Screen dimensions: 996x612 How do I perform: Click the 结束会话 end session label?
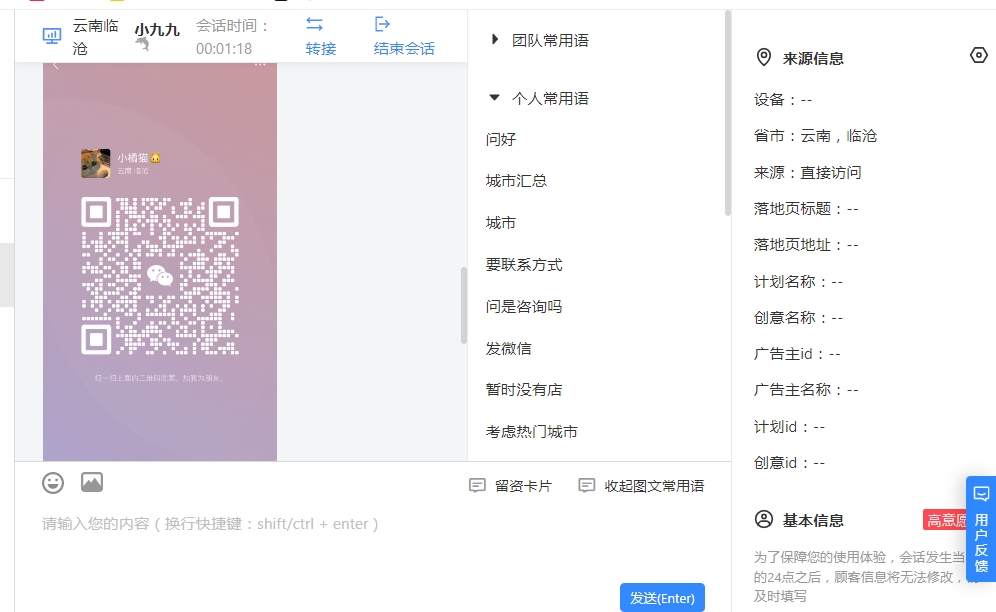click(404, 49)
